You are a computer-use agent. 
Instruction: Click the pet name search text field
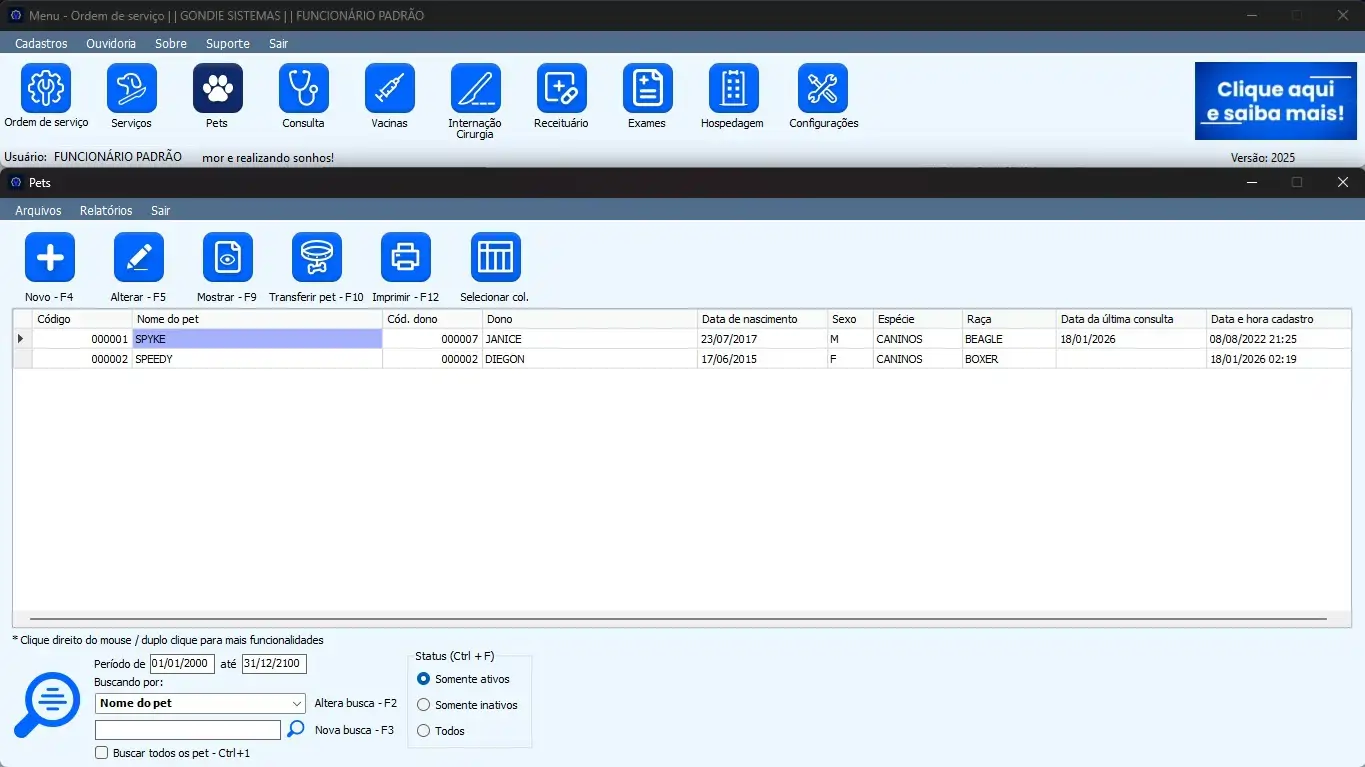[188, 730]
